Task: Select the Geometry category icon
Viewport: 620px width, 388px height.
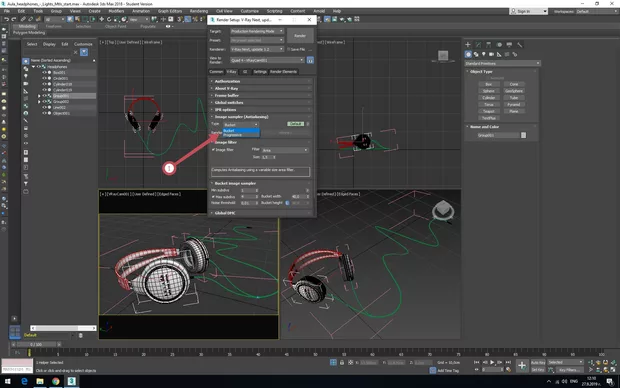Action: tap(468, 54)
